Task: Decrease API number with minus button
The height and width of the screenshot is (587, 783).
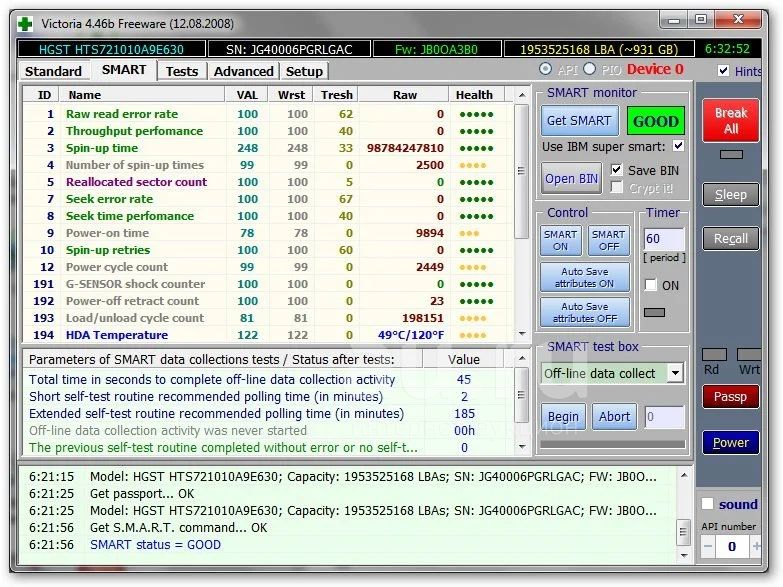Action: tap(707, 547)
